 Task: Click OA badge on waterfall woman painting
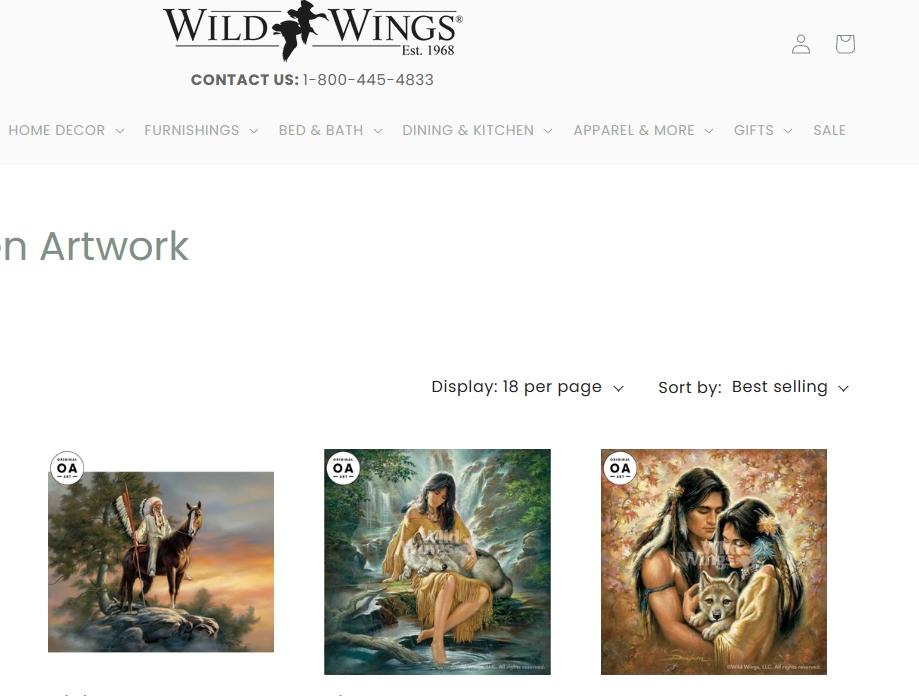click(343, 468)
